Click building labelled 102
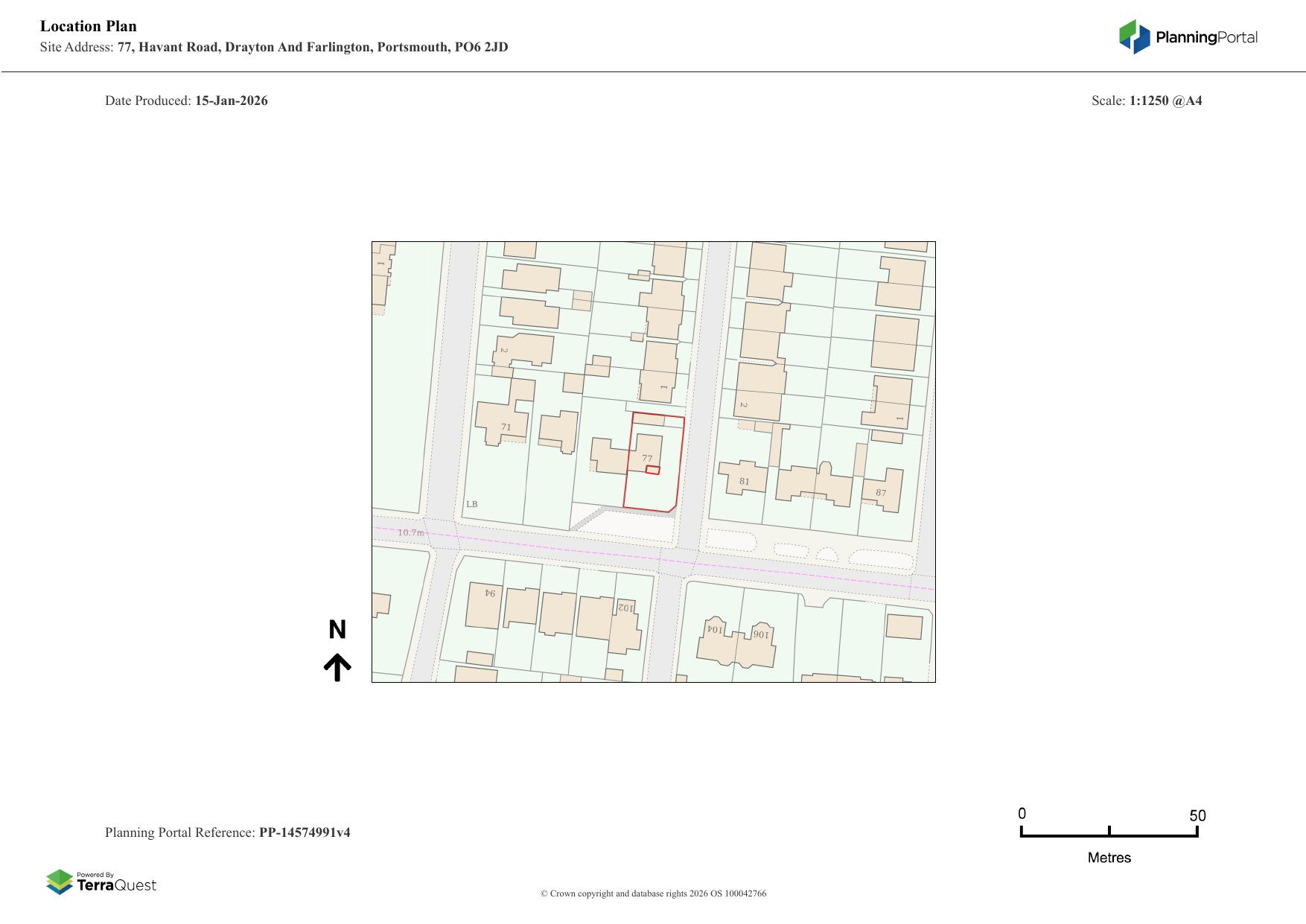This screenshot has height=924, width=1306. click(625, 608)
